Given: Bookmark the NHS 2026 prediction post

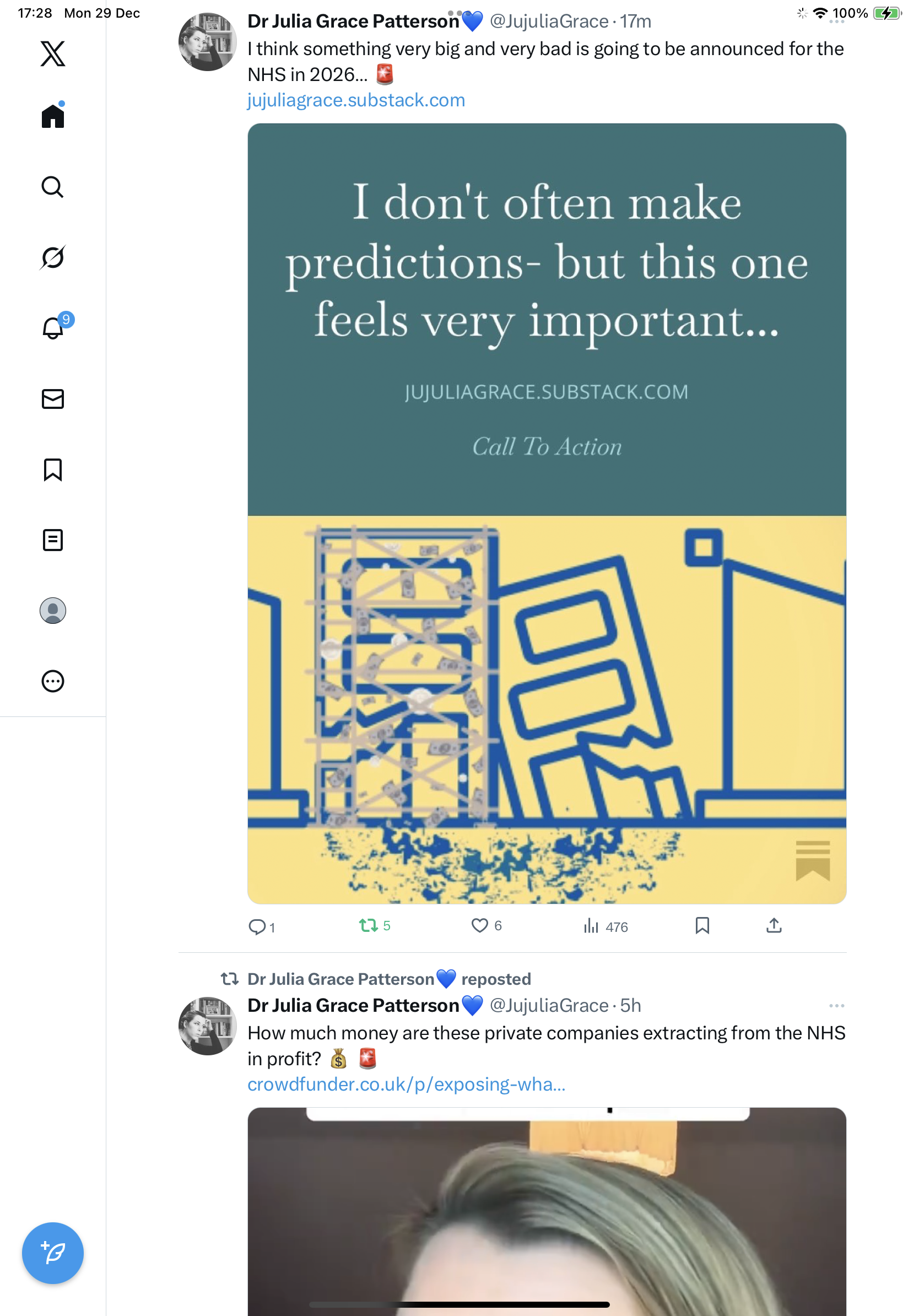Looking at the screenshot, I should (x=702, y=925).
